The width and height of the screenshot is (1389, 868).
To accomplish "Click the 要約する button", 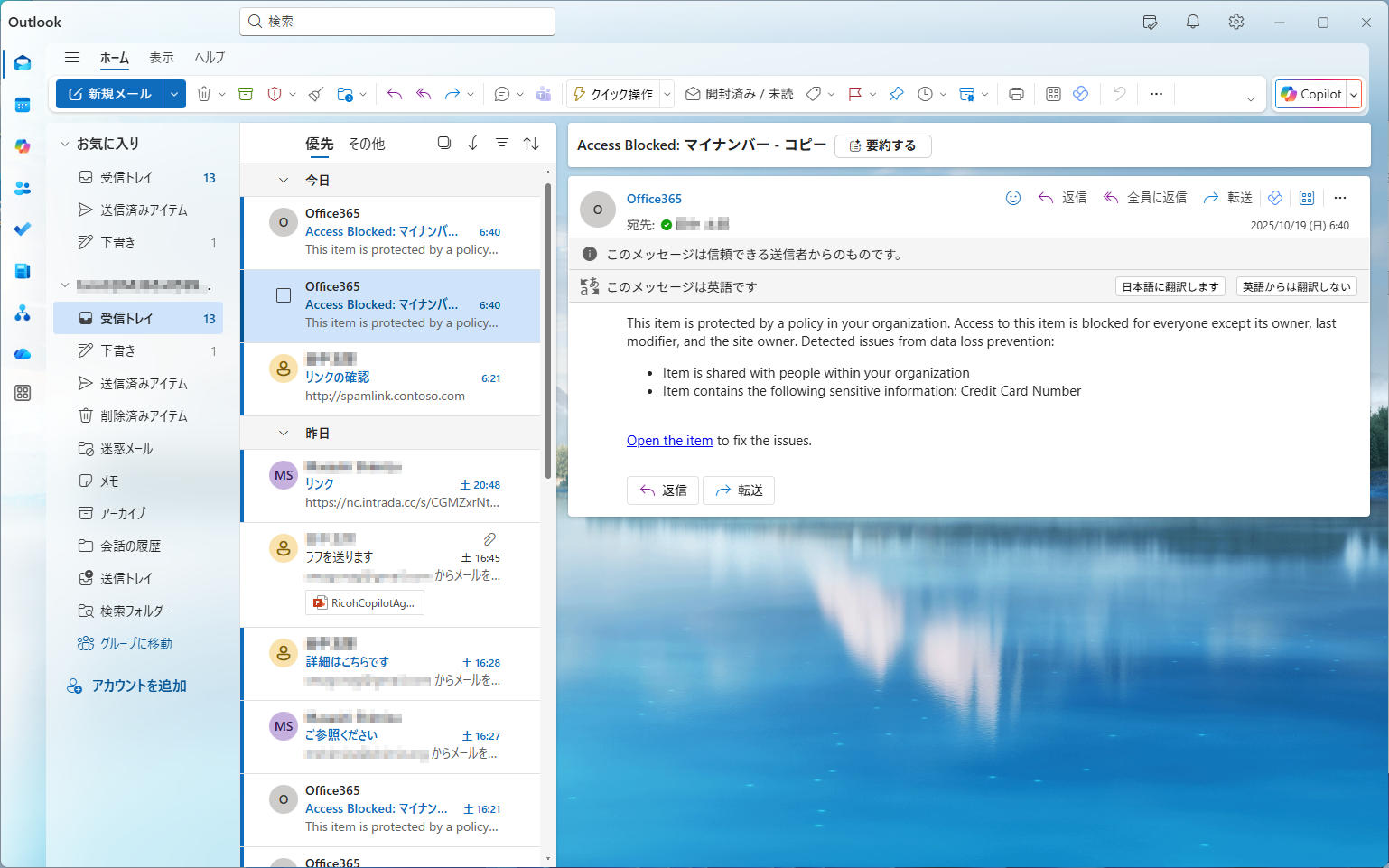I will pyautogui.click(x=883, y=145).
